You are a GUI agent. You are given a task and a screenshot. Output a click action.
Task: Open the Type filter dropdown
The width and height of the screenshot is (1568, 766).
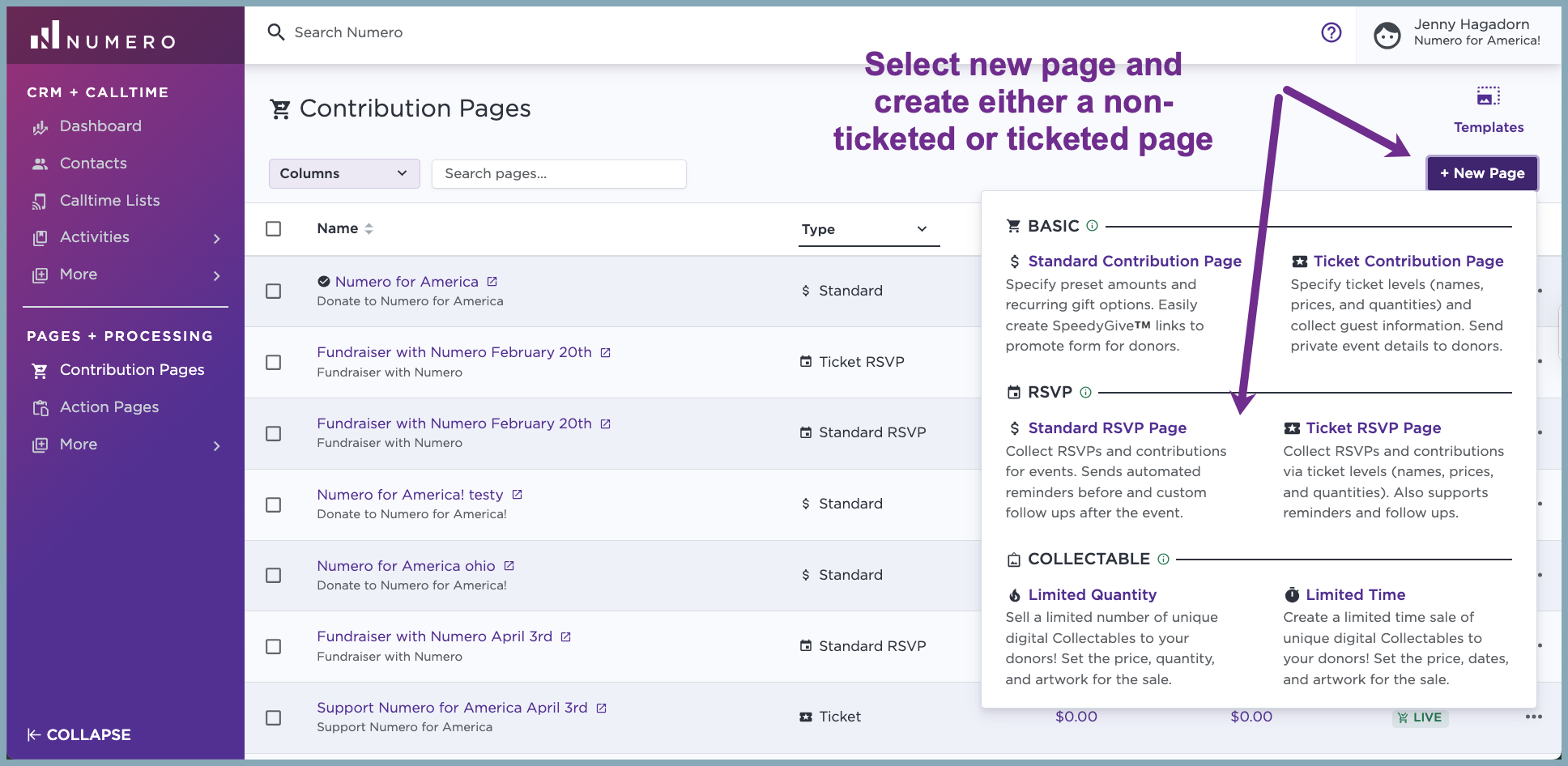pos(868,230)
